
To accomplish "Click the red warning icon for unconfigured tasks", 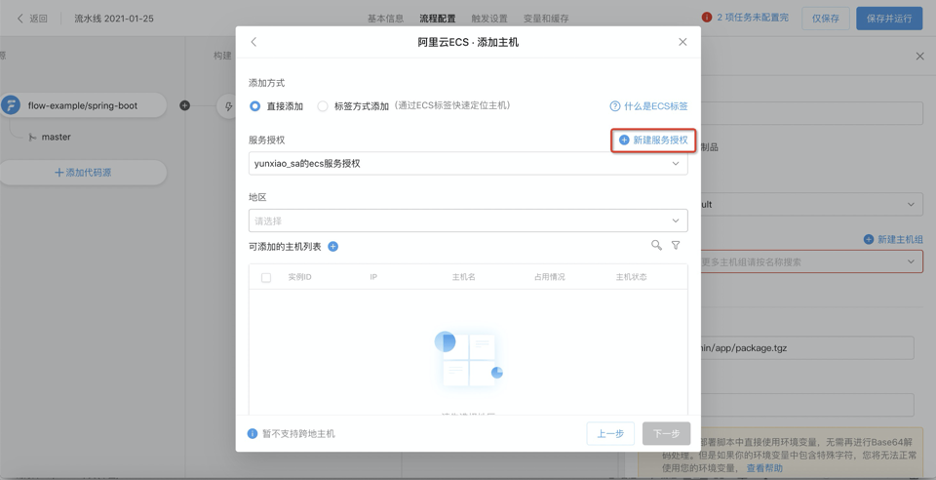I will (707, 17).
